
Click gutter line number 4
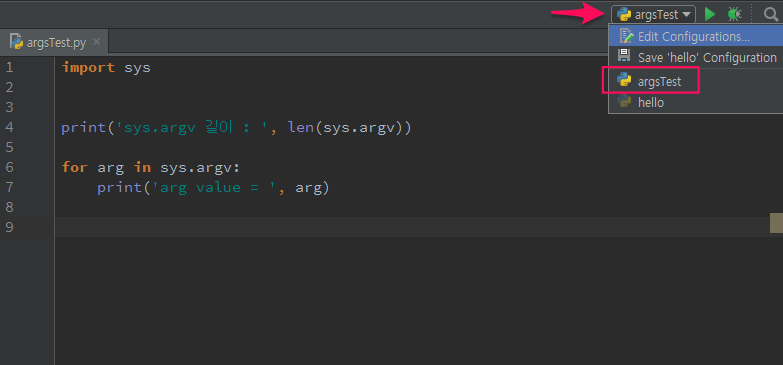pyautogui.click(x=9, y=127)
